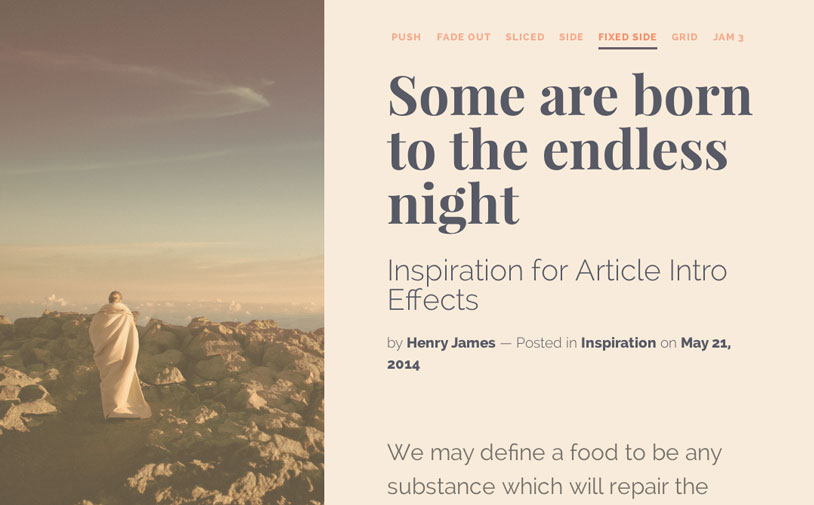Screen dimensions: 814x505
Task: Switch to the Fade Out demo
Action: pyautogui.click(x=463, y=37)
